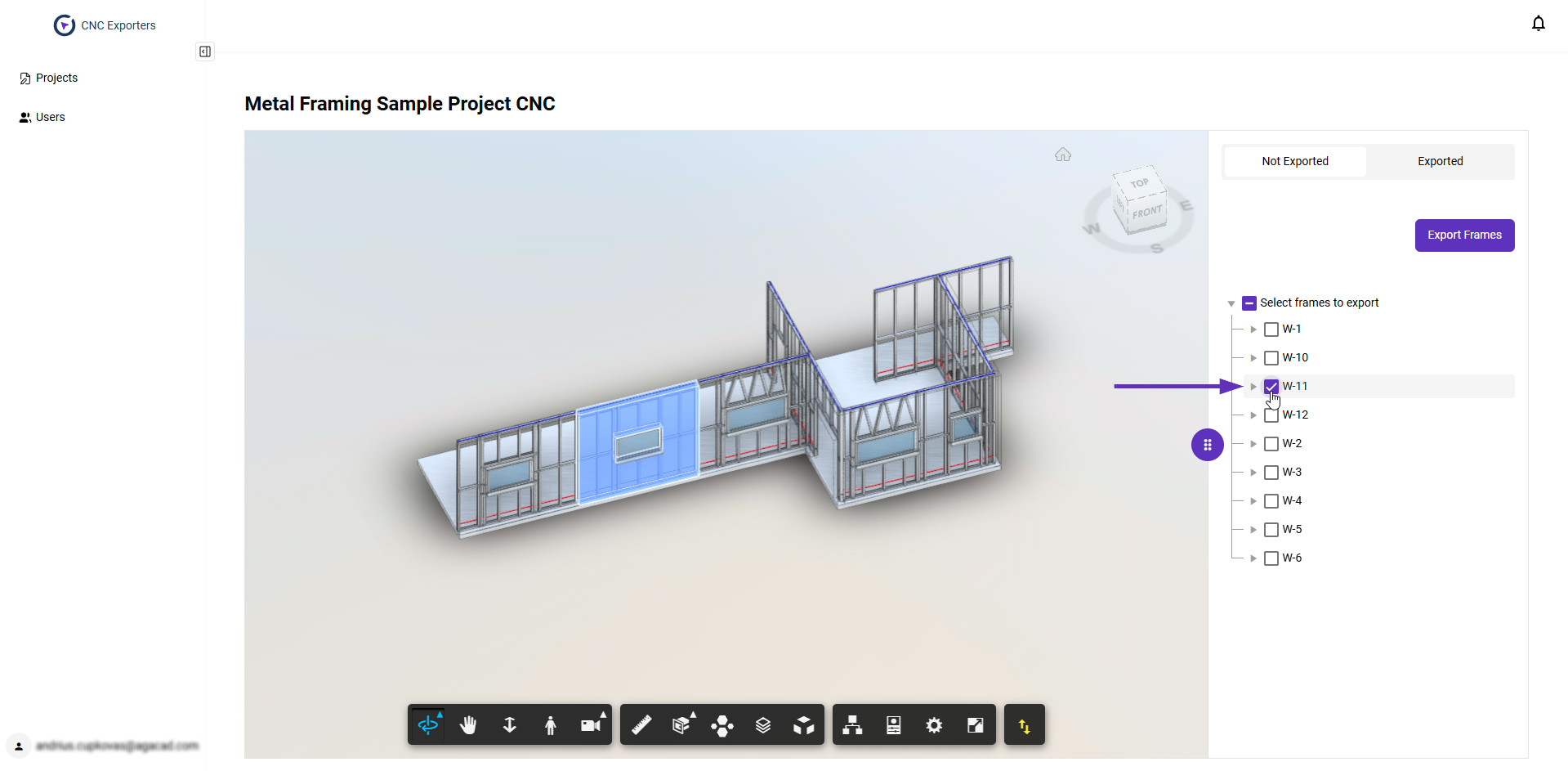Image resolution: width=1568 pixels, height=771 pixels.
Task: Activate the Pan hand tool
Action: [468, 725]
